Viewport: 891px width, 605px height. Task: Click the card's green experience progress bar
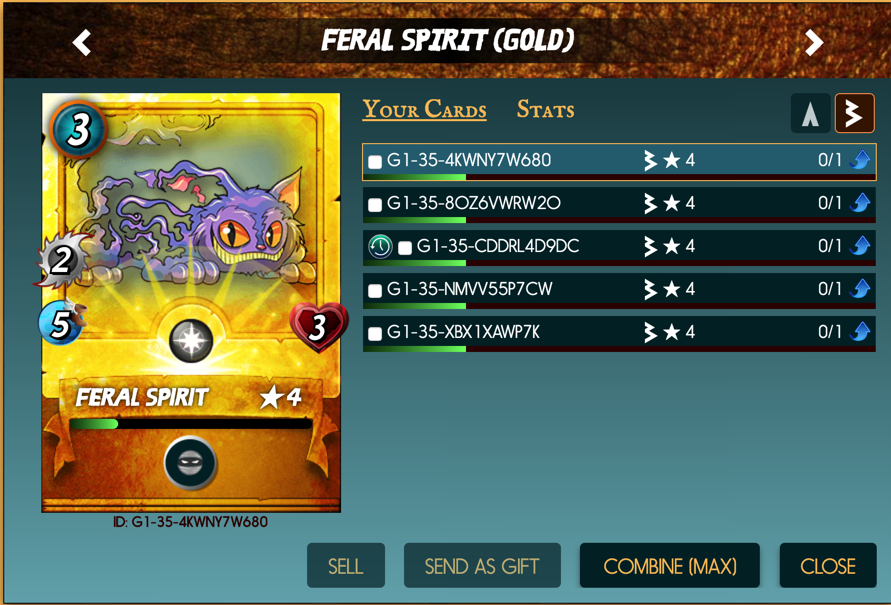pos(191,424)
